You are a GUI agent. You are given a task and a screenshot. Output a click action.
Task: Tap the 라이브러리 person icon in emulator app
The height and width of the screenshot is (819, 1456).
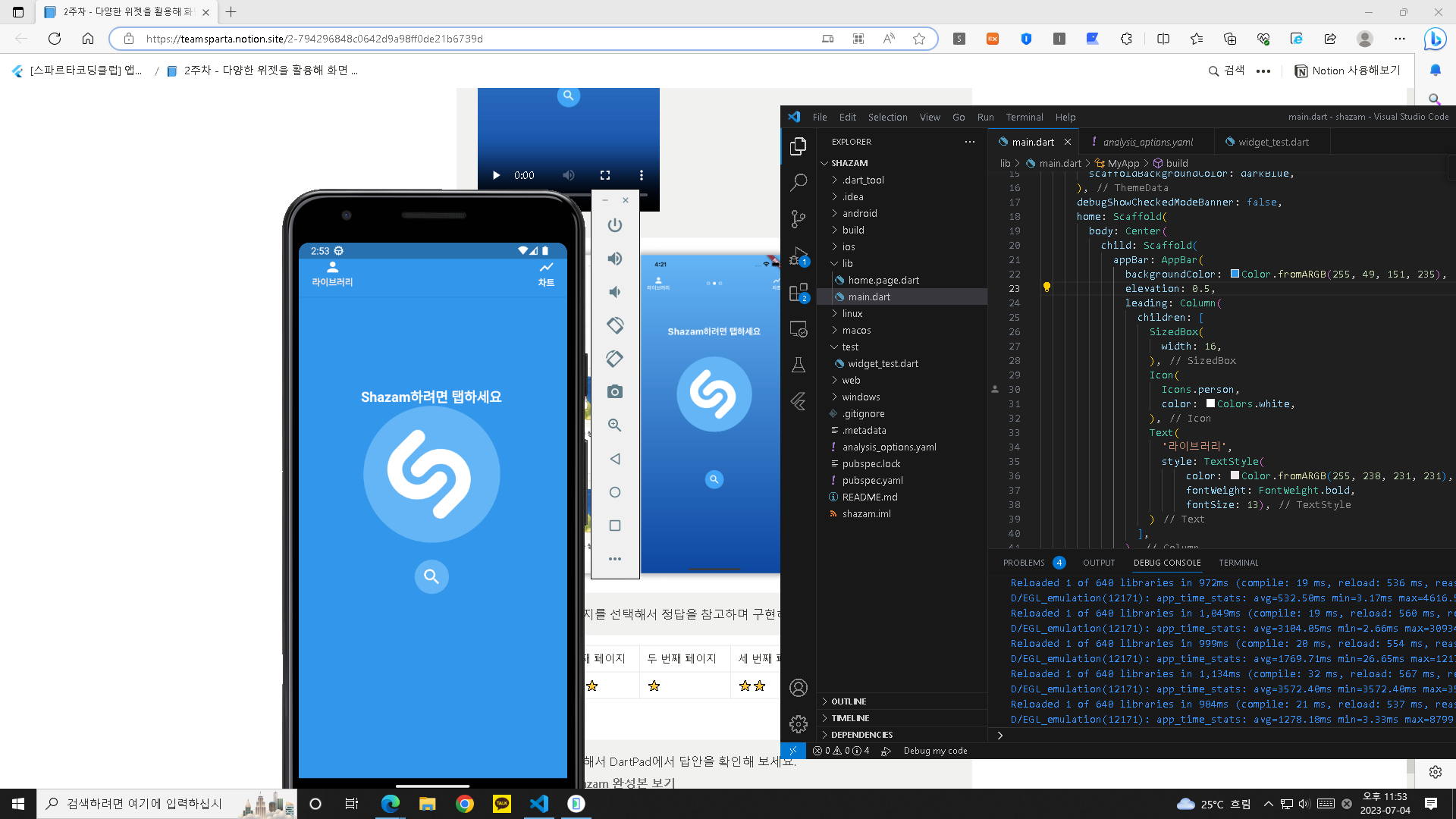tap(332, 268)
